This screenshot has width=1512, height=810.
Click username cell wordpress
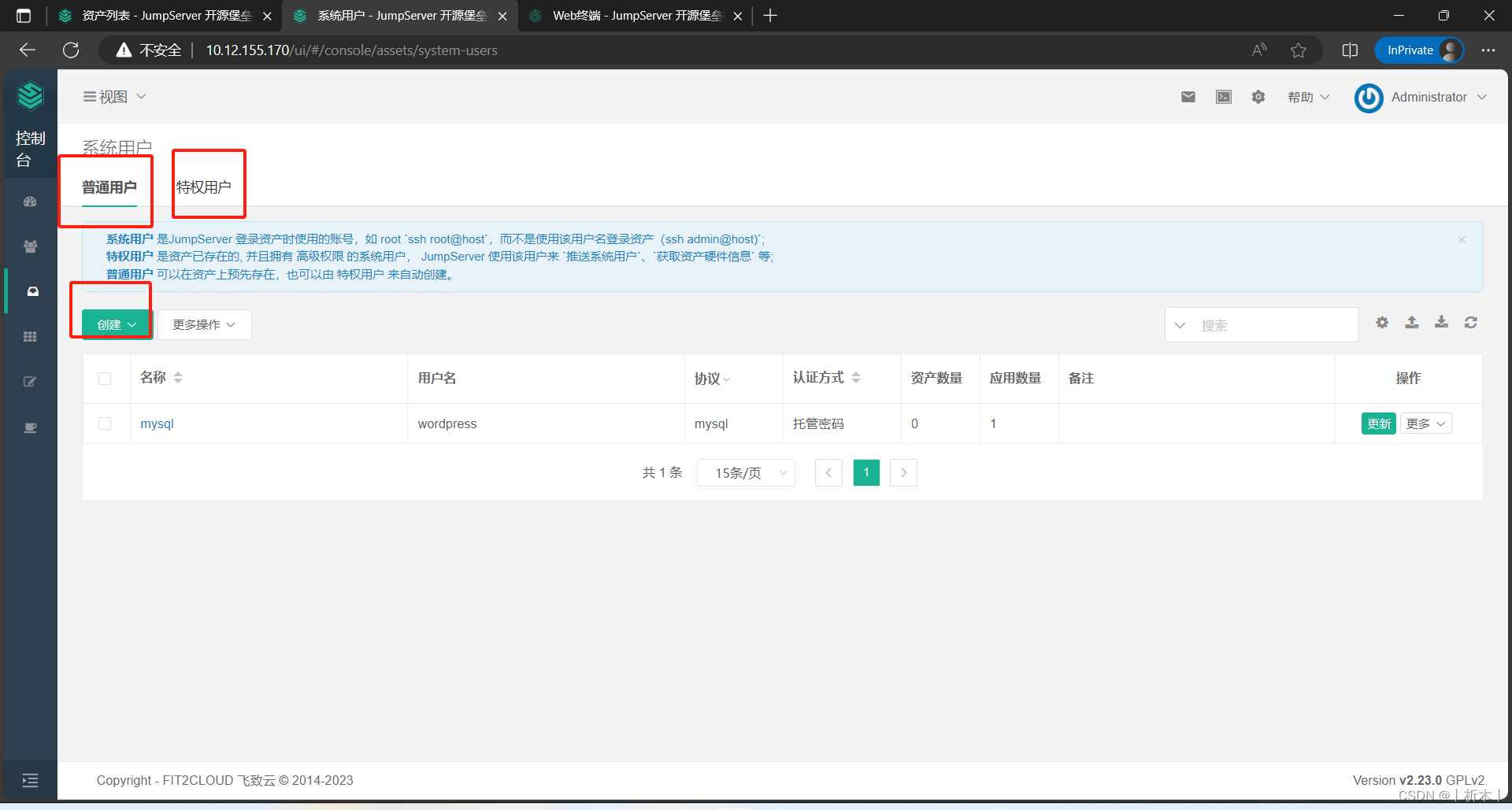447,423
